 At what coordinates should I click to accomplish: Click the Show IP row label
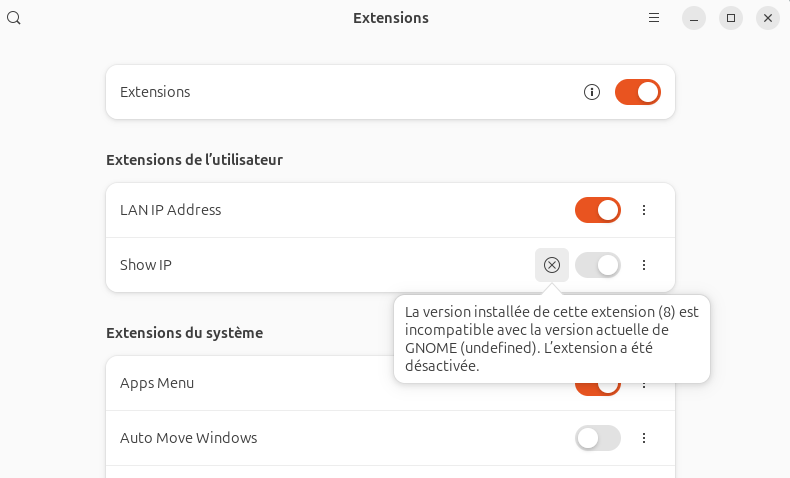coord(146,265)
